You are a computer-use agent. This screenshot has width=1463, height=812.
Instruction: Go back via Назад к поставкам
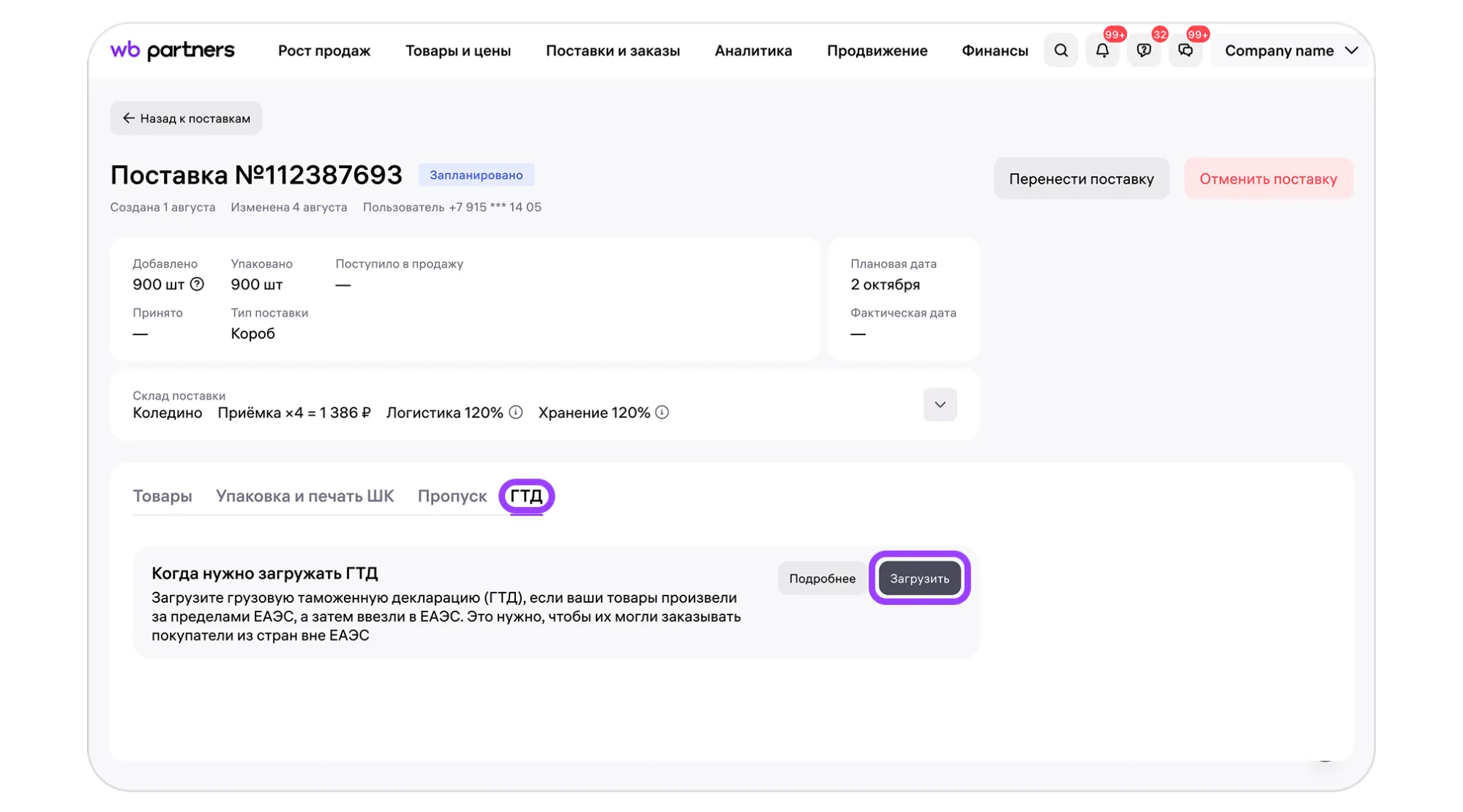pyautogui.click(x=186, y=119)
